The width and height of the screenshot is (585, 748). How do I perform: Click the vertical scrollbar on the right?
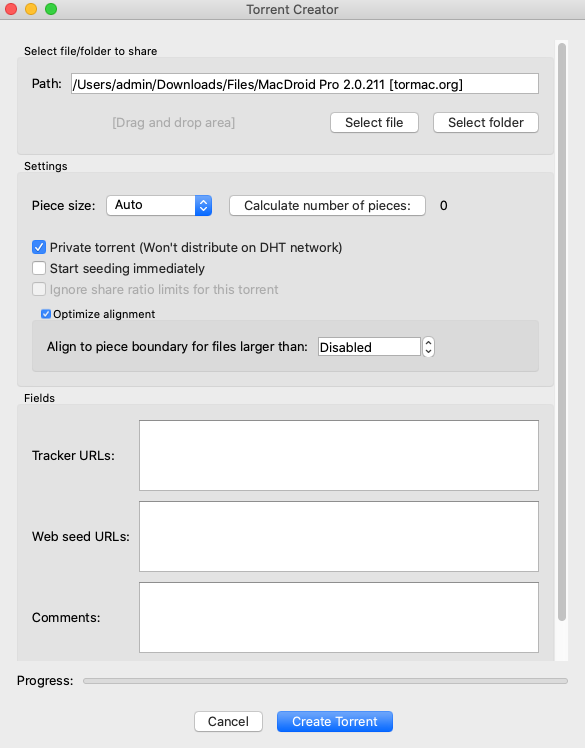pos(562,332)
